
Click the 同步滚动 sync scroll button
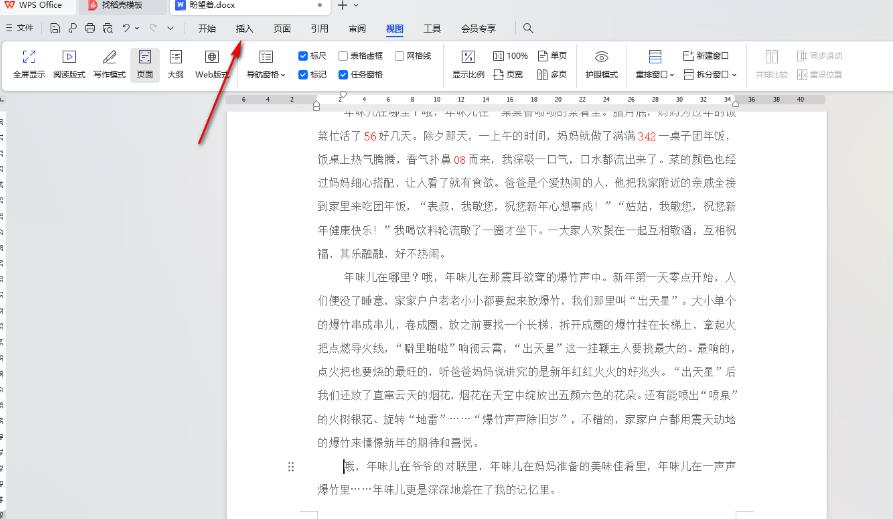(x=819, y=56)
